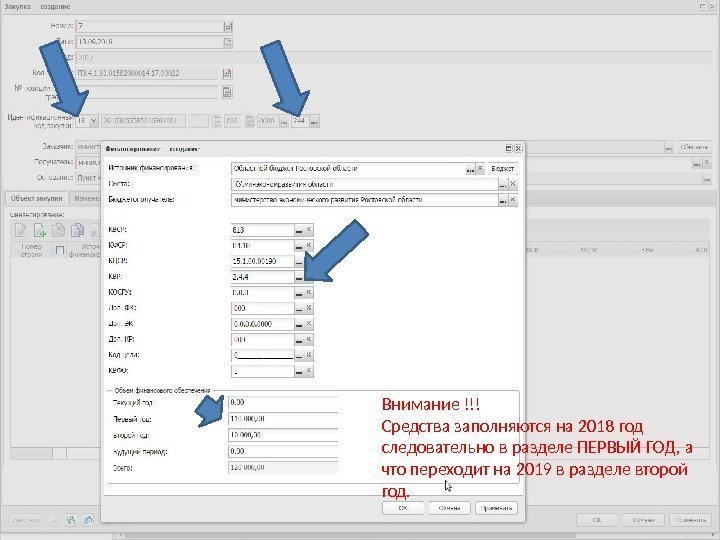The image size is (720, 540).
Task: Clear the КОСГУ field with its X
Action: click(x=309, y=292)
